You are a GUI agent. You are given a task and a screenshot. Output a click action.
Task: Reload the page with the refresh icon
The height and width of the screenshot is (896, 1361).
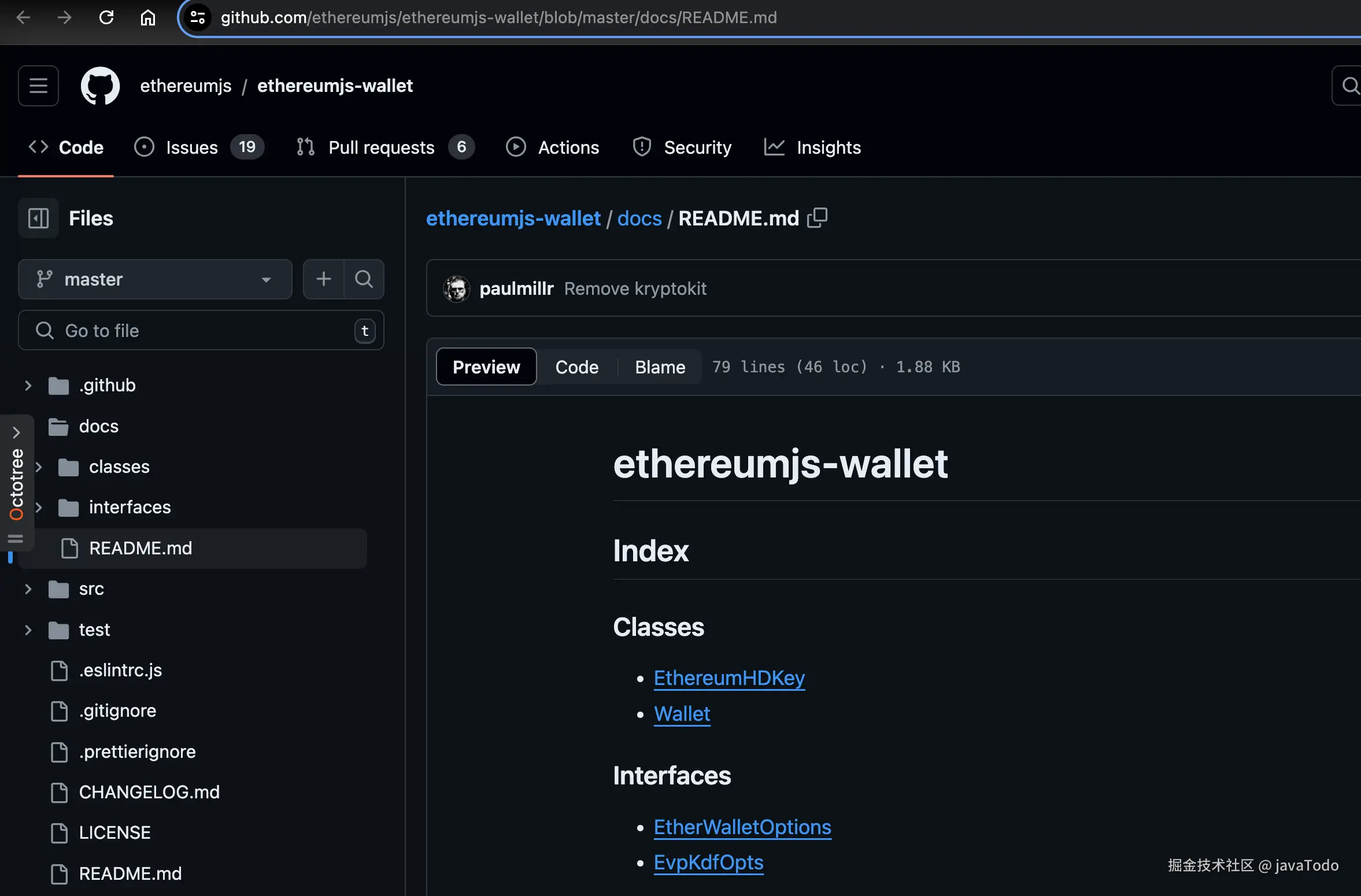(106, 17)
